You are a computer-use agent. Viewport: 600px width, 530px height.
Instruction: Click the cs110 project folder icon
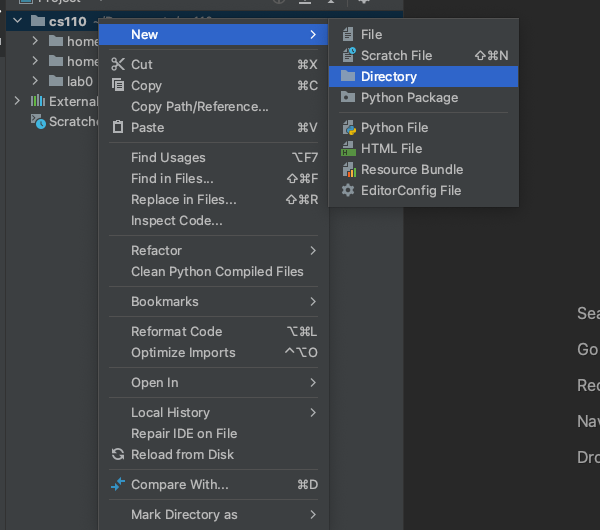(x=38, y=21)
